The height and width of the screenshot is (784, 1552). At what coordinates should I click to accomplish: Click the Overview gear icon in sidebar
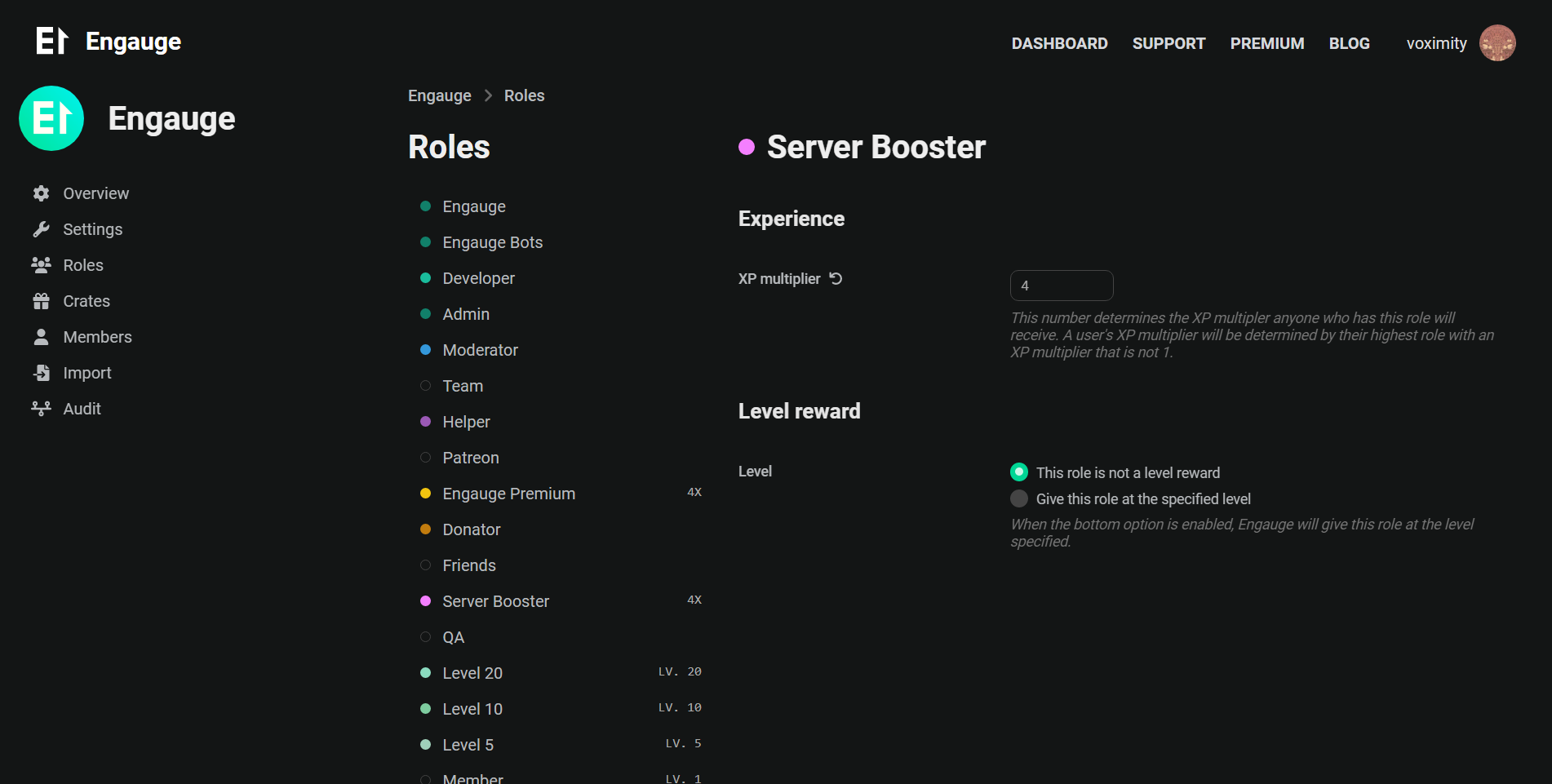pos(41,193)
